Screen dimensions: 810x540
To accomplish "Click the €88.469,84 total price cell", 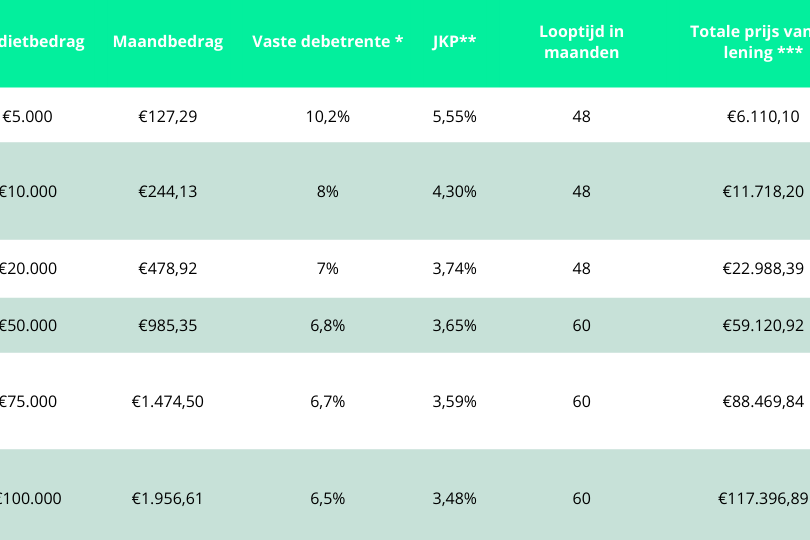I will point(763,401).
